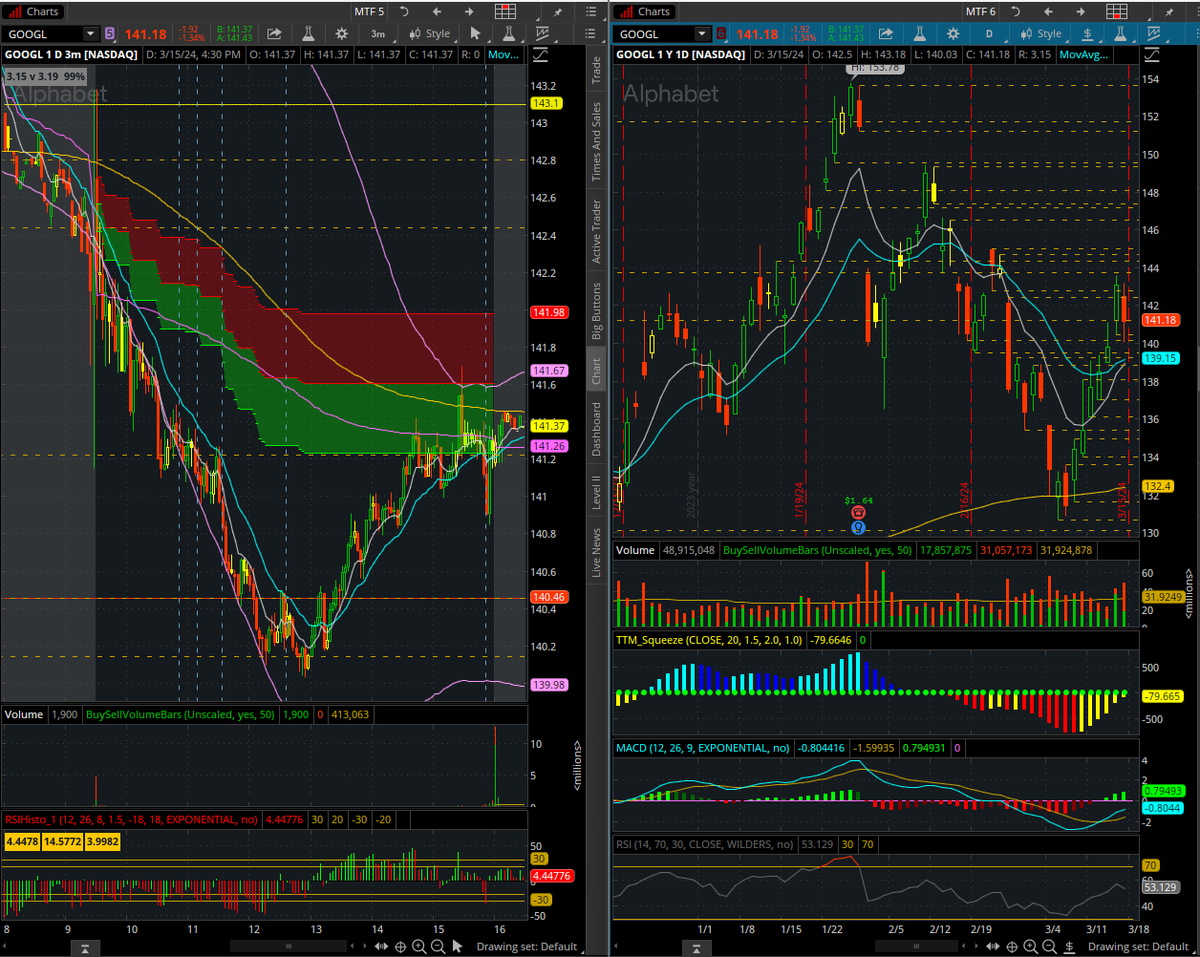Go forward using left chart's right arrow
This screenshot has width=1200, height=957.
[470, 12]
